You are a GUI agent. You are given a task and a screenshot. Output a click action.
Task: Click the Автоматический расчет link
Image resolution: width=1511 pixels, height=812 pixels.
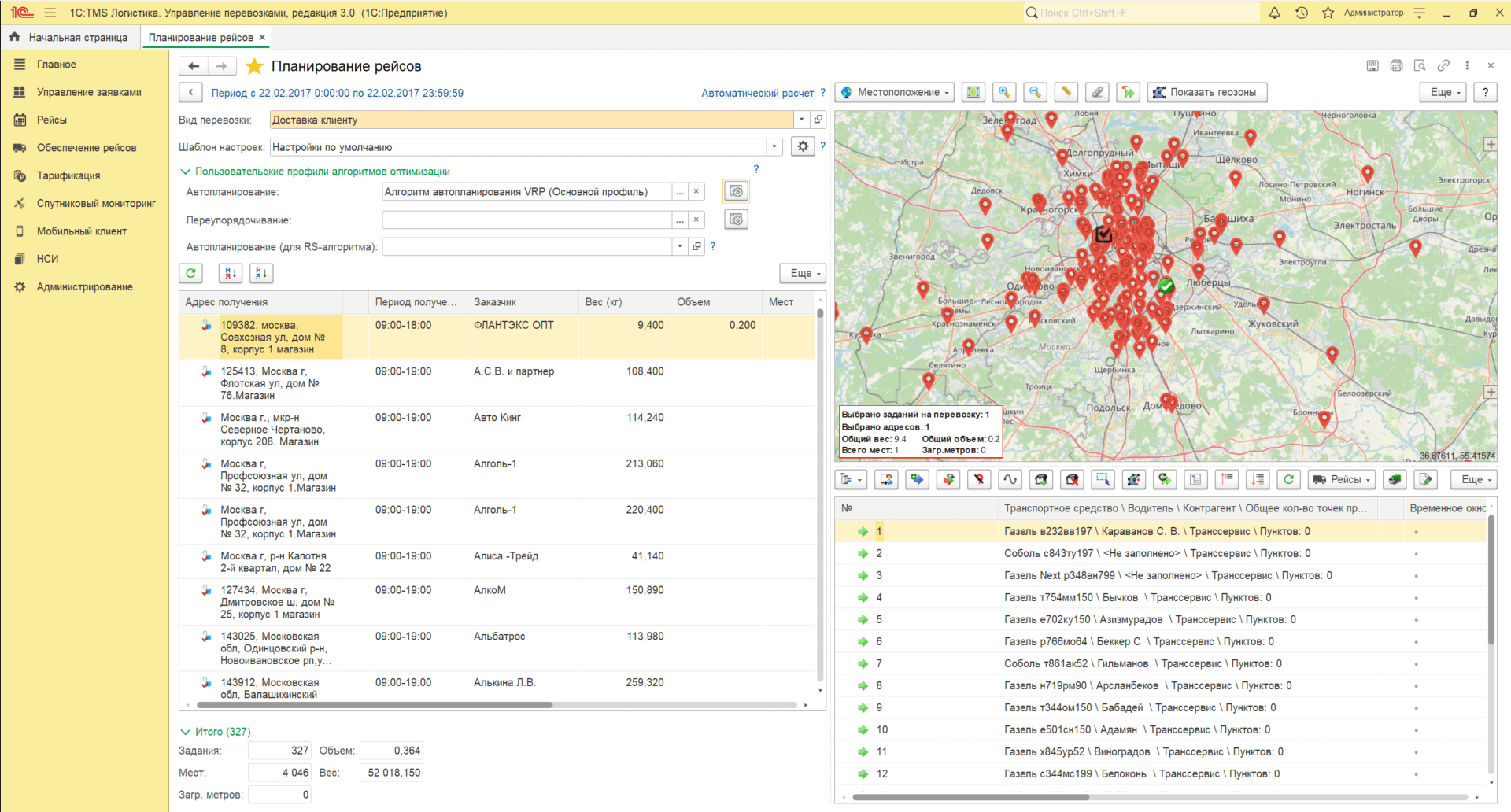[757, 94]
